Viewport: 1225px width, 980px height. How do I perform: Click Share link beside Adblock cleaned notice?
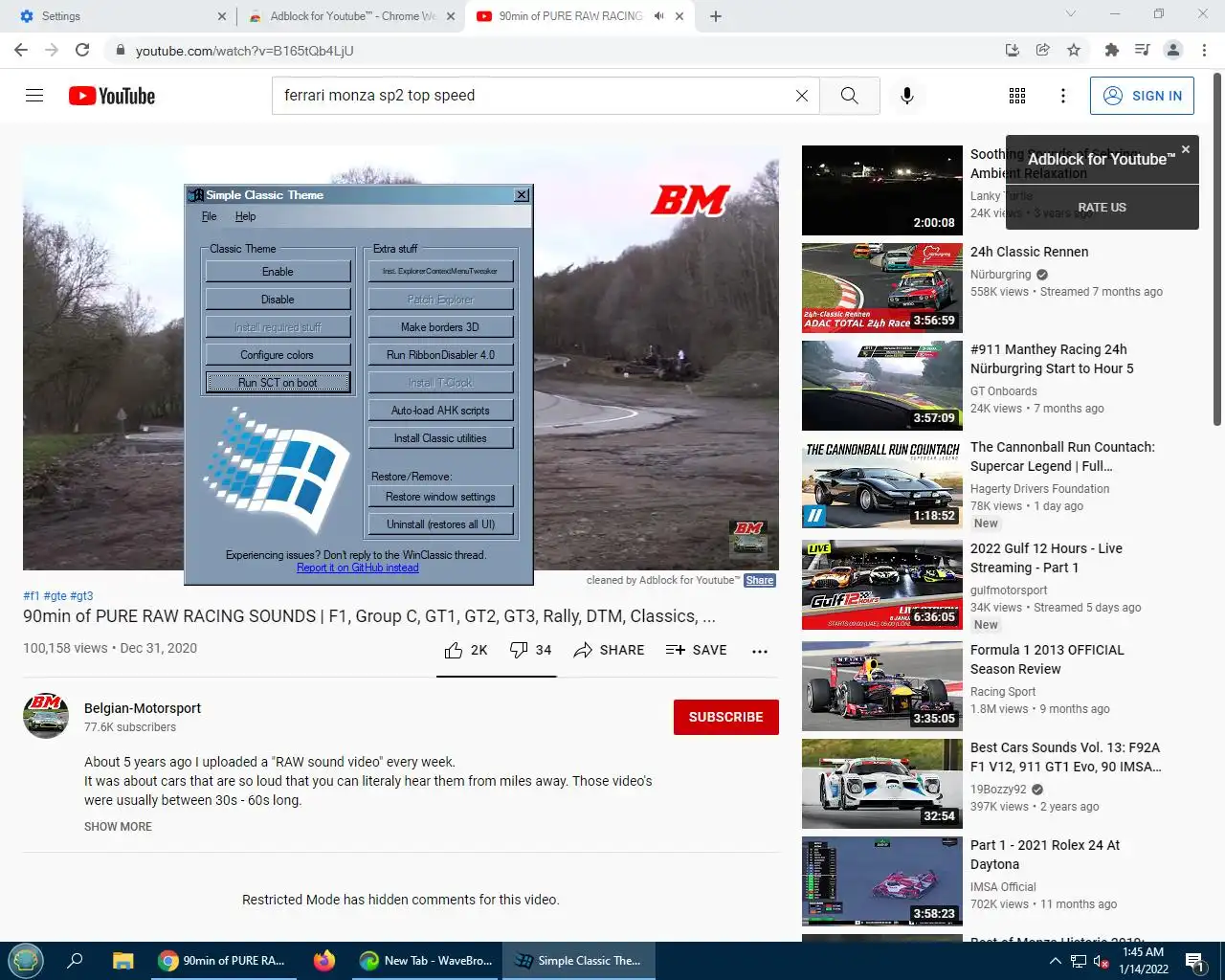tap(760, 580)
